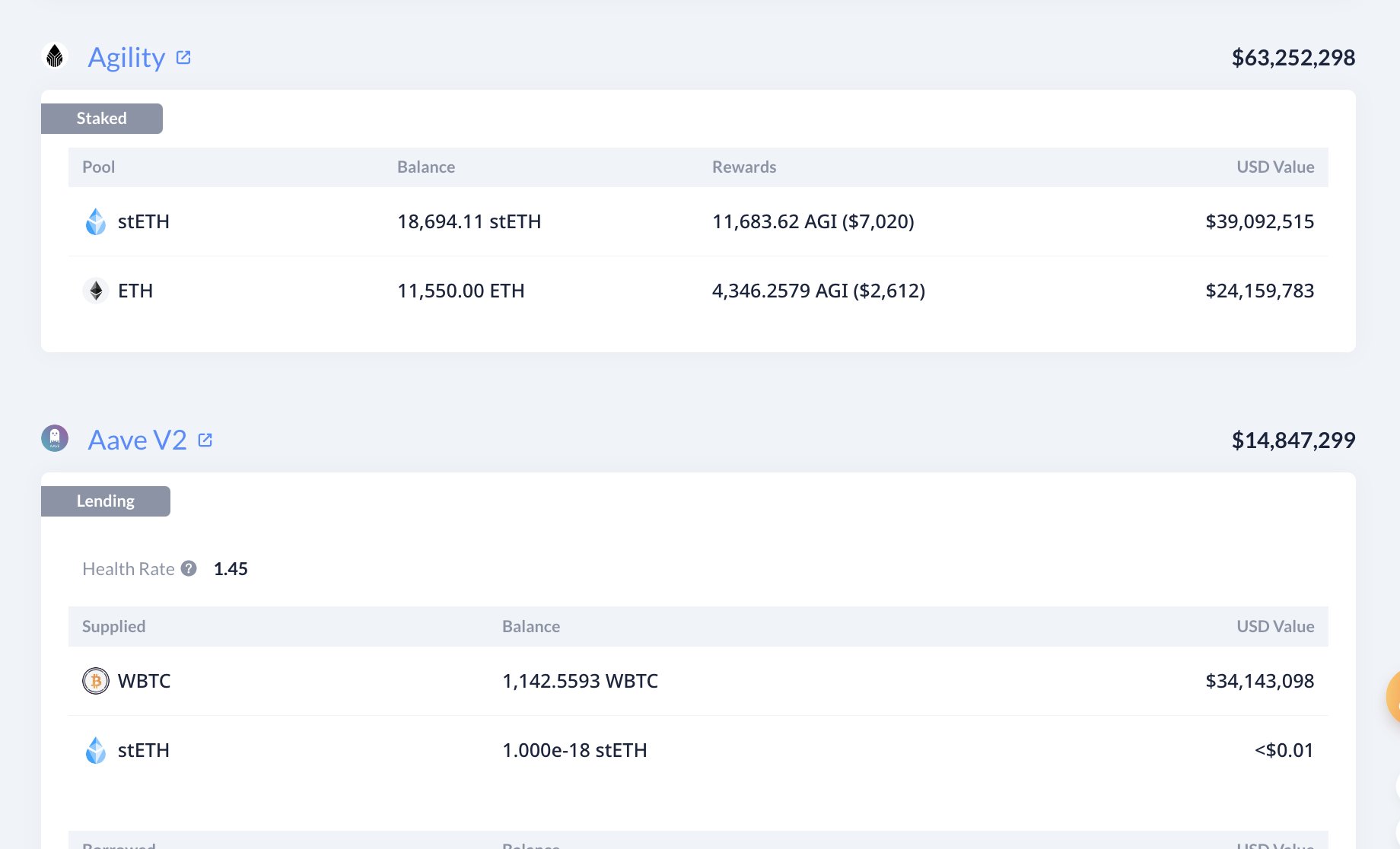Select the Staked section tab
This screenshot has width=1400, height=849.
(x=102, y=119)
